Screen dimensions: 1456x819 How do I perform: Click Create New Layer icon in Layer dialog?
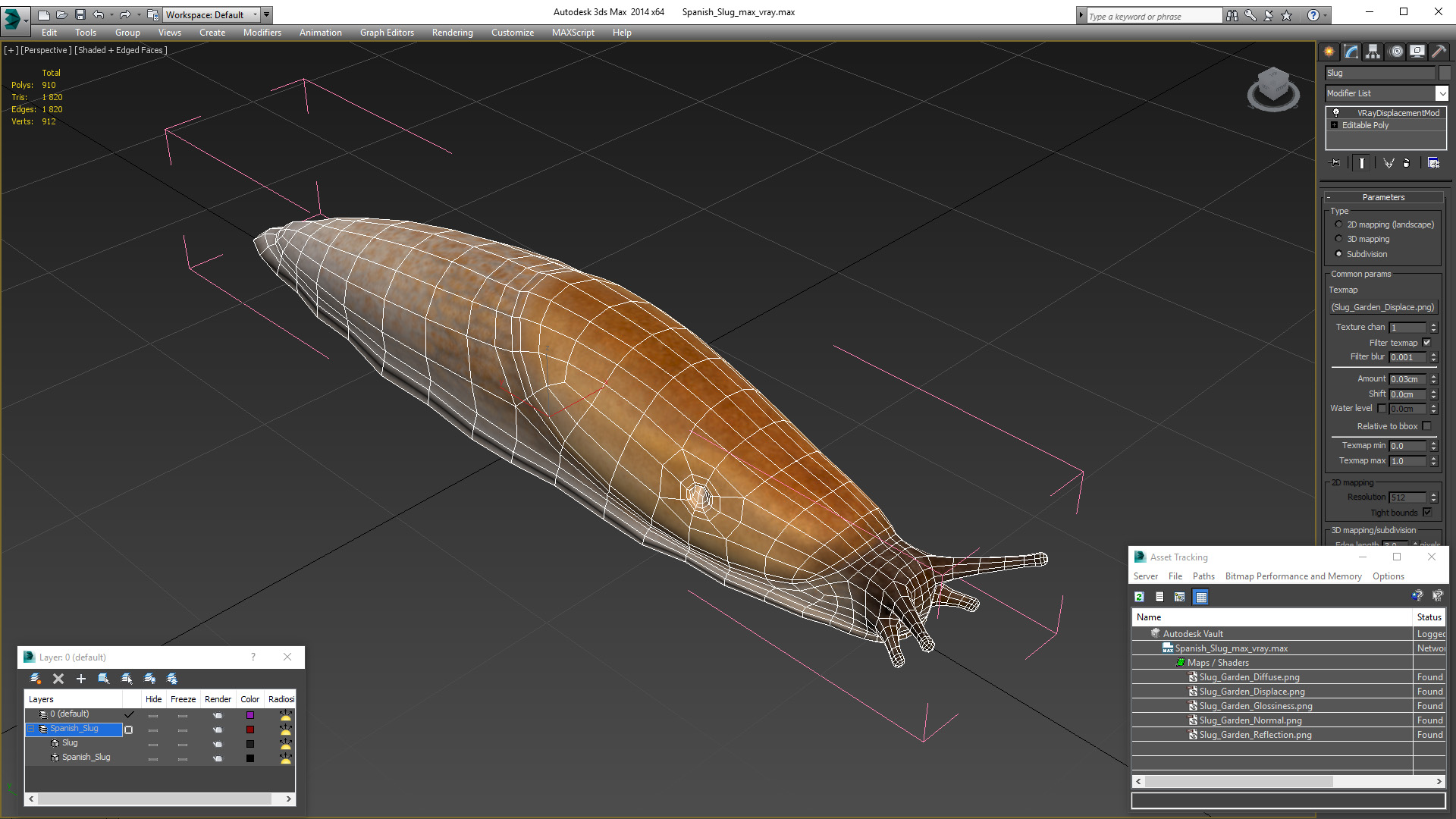click(35, 679)
